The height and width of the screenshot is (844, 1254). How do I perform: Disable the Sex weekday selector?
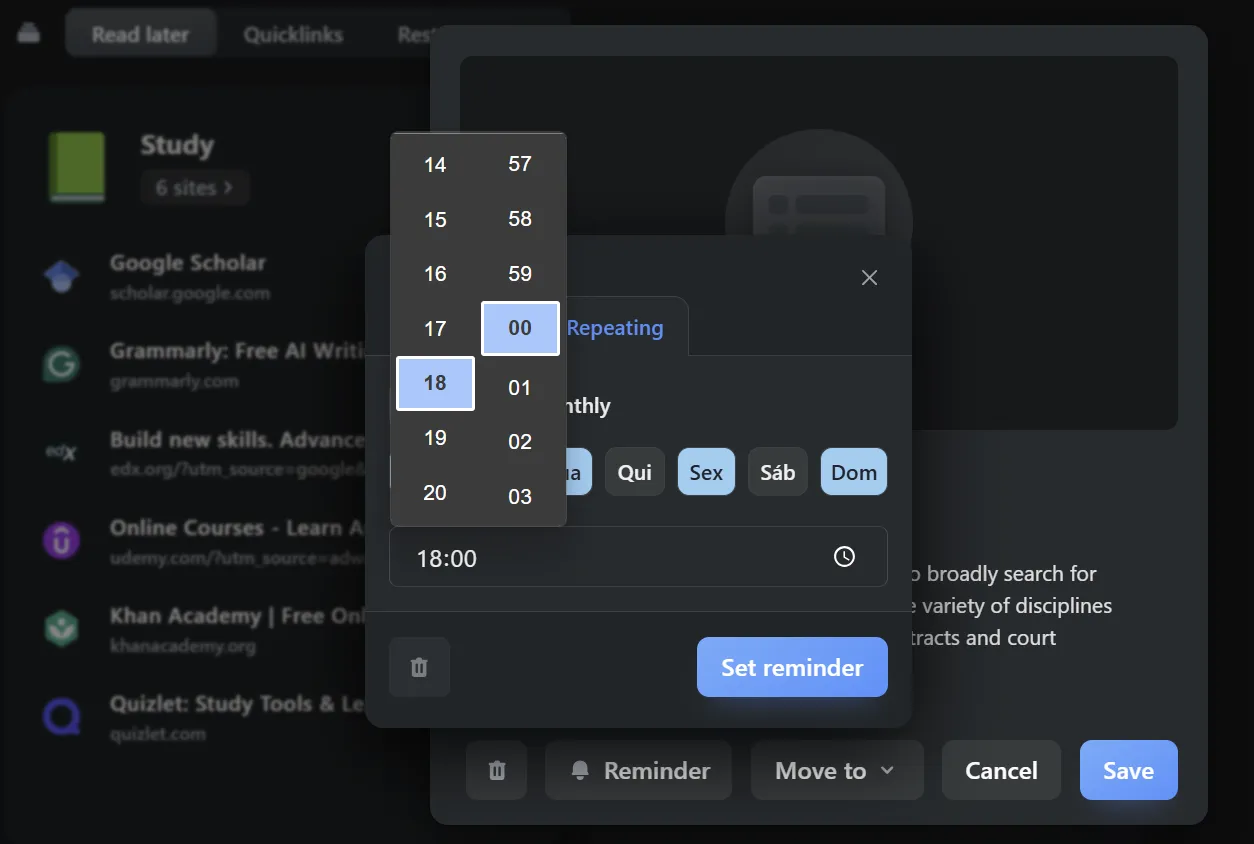click(x=706, y=471)
